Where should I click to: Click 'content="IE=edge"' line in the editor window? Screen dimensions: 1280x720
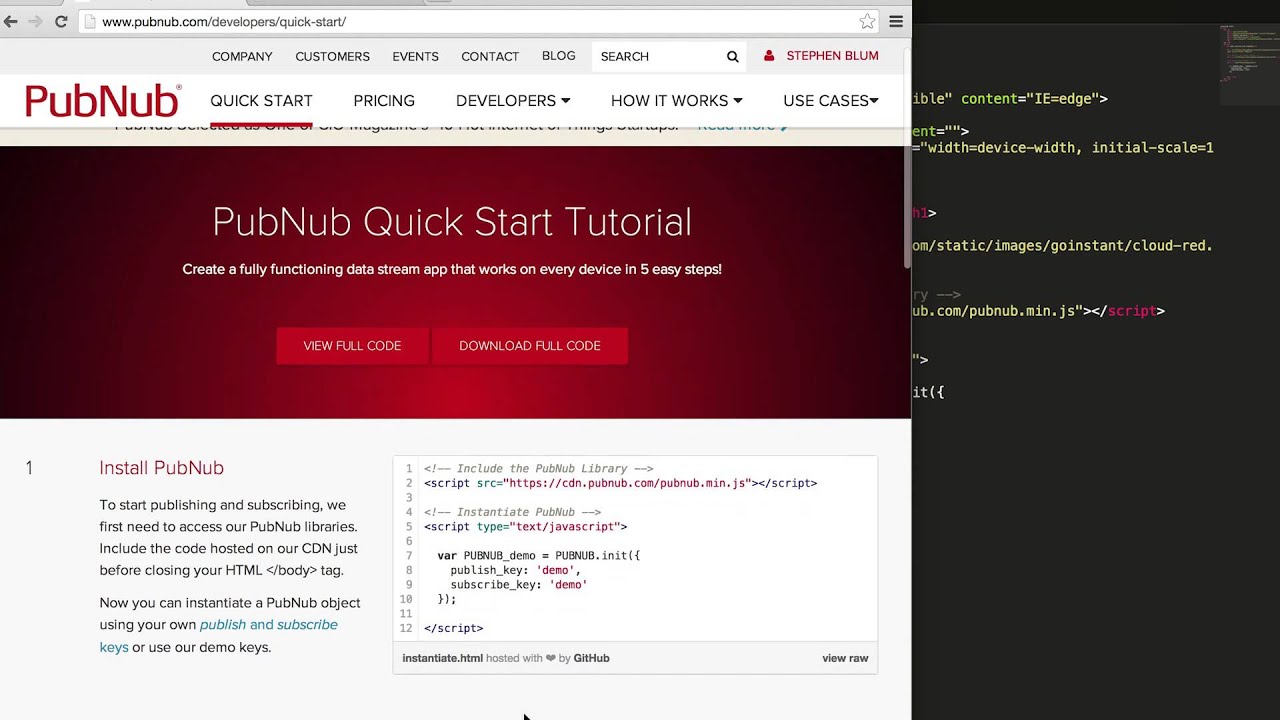pos(1010,99)
